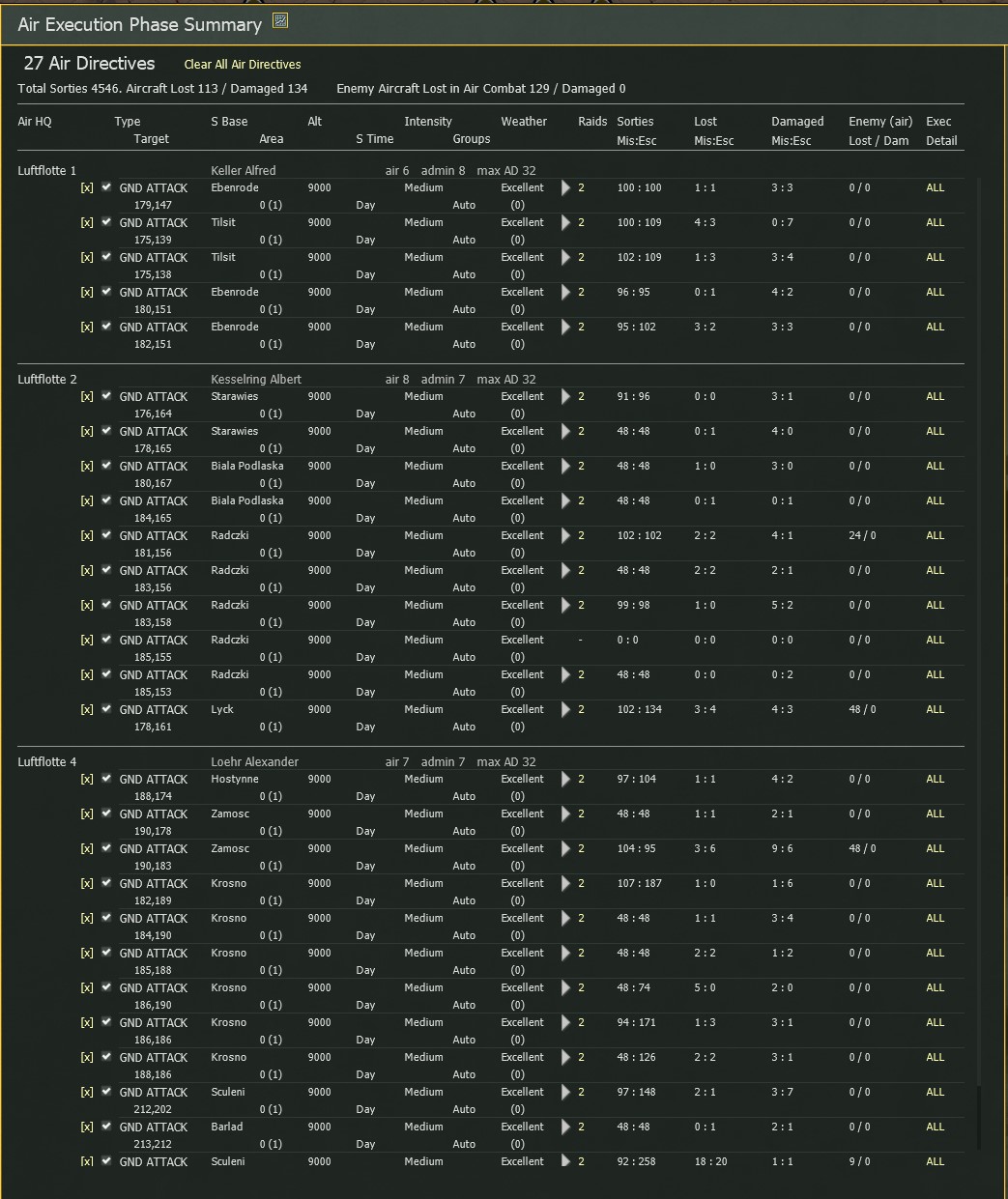Click the Luftflotte 4 air HQ name
1008x1199 pixels.
46,762
